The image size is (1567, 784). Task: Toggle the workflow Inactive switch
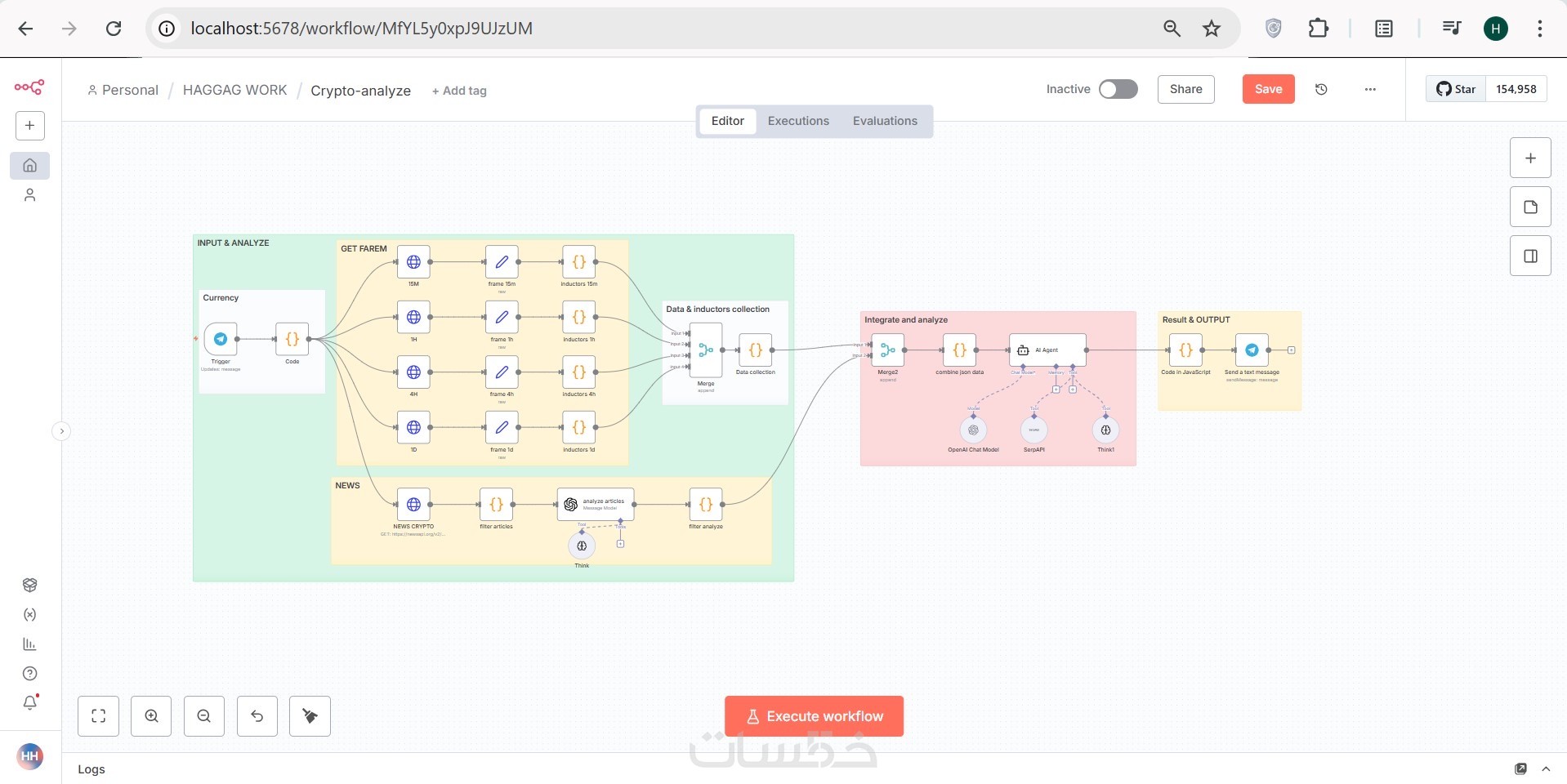[x=1118, y=89]
